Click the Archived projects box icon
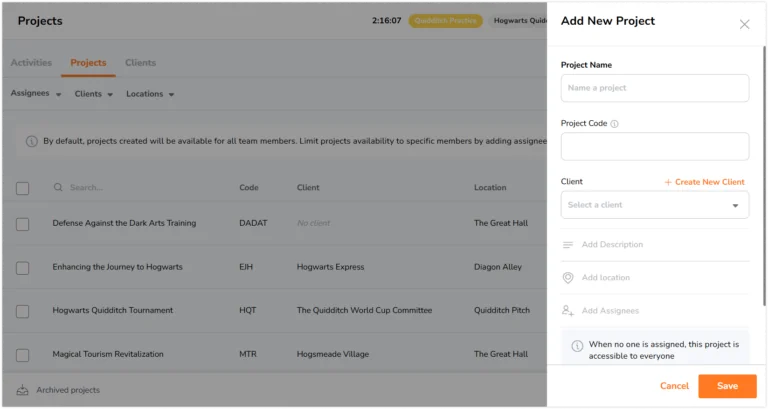This screenshot has width=768, height=409. tap(23, 390)
